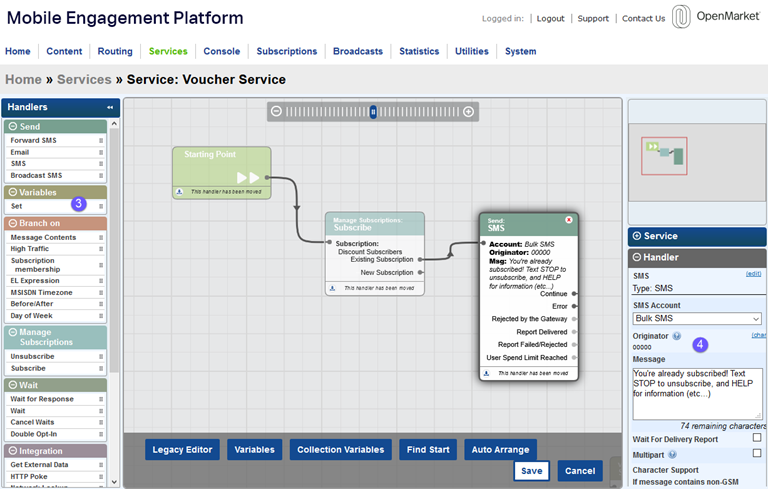Open the Content menu
The height and width of the screenshot is (489, 768).
64,51
